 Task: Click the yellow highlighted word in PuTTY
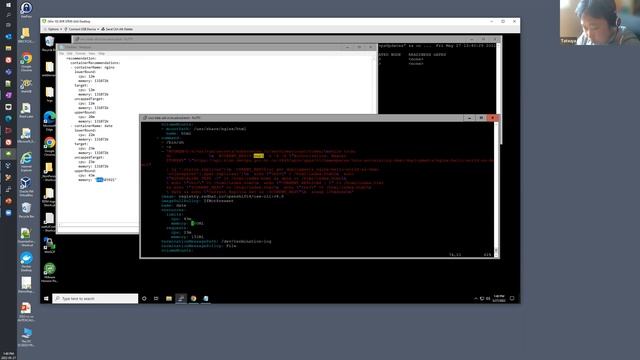[259, 156]
